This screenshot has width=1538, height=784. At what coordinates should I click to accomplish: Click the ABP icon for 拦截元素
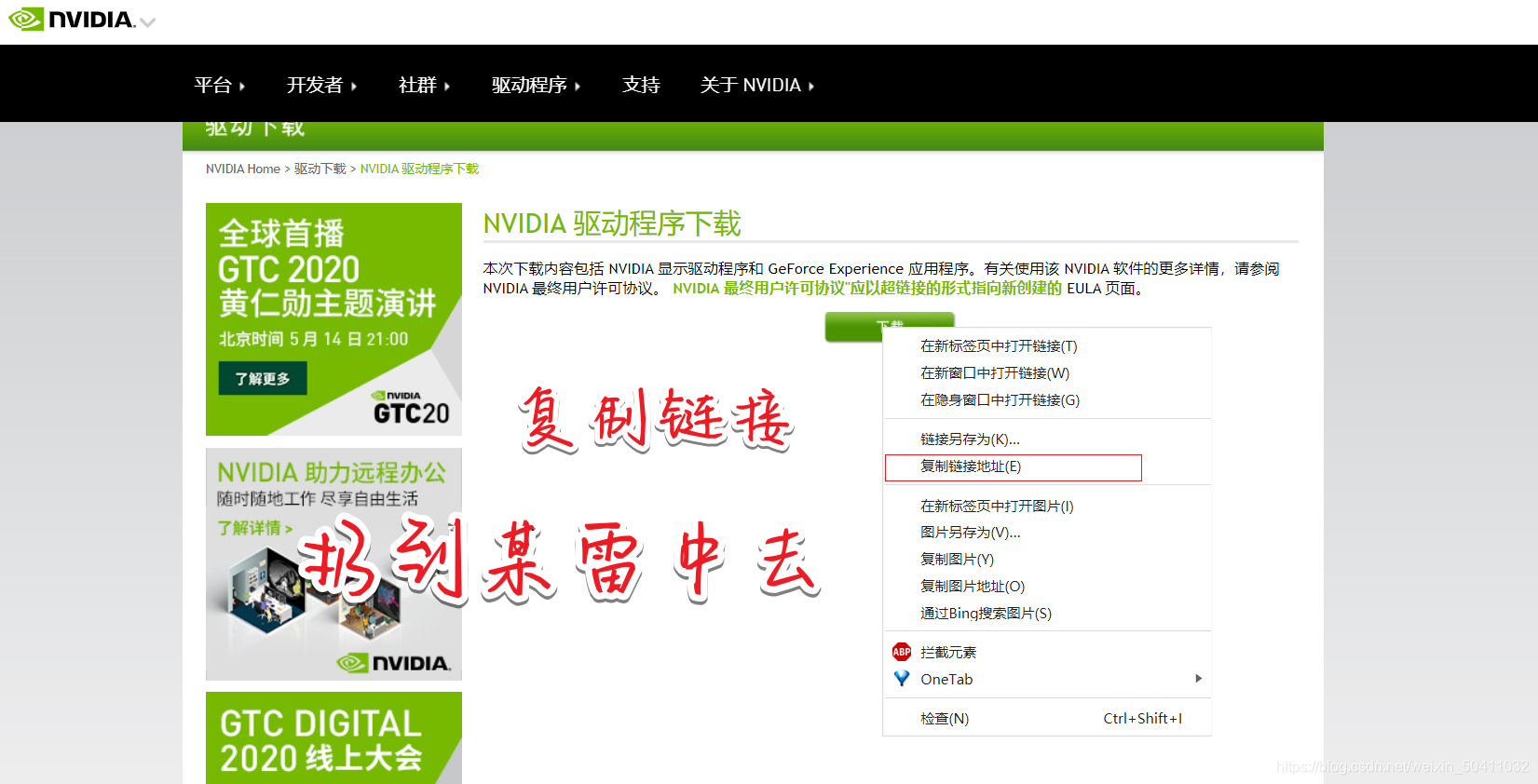click(902, 652)
